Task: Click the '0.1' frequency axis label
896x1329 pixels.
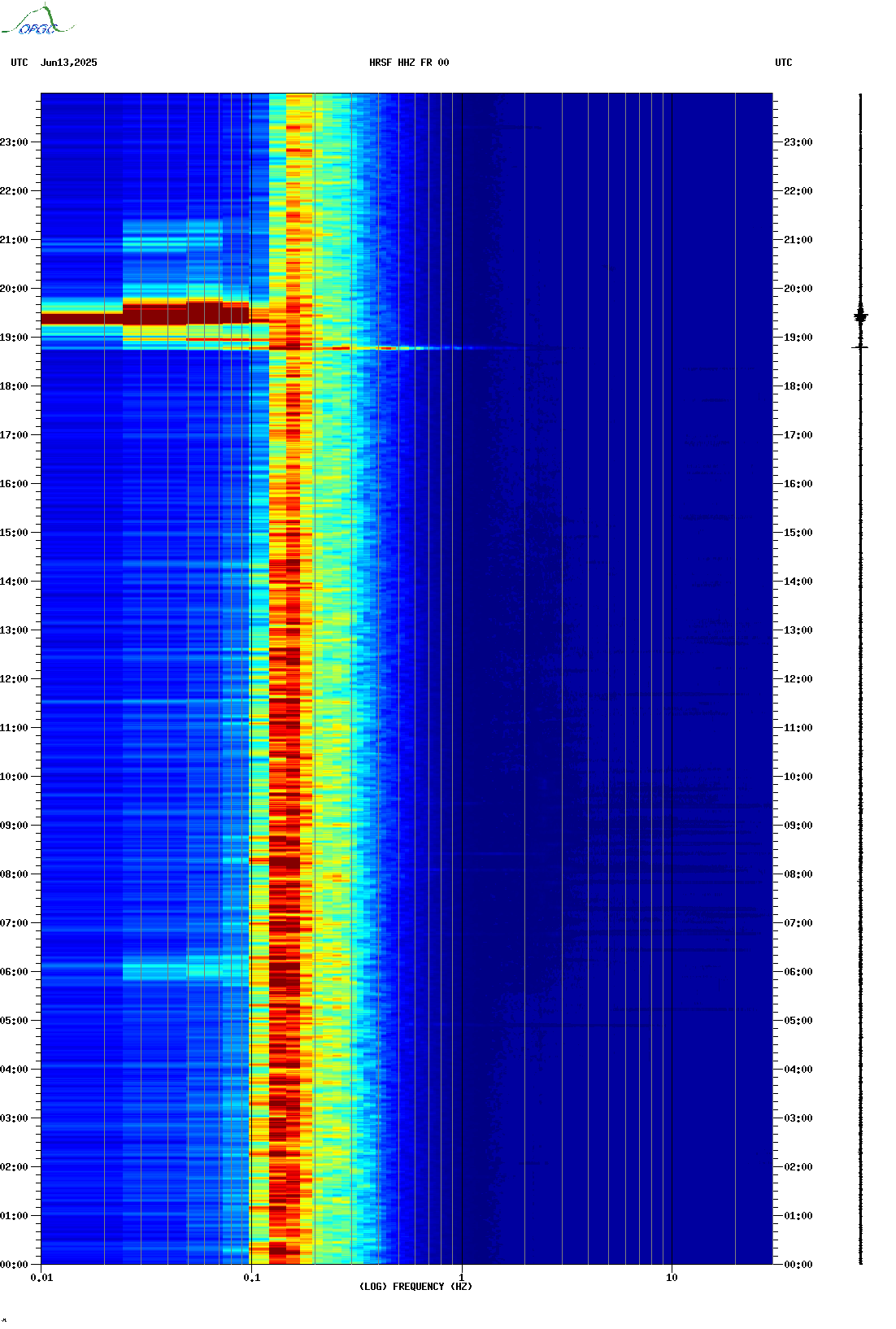Action: pyautogui.click(x=252, y=1278)
